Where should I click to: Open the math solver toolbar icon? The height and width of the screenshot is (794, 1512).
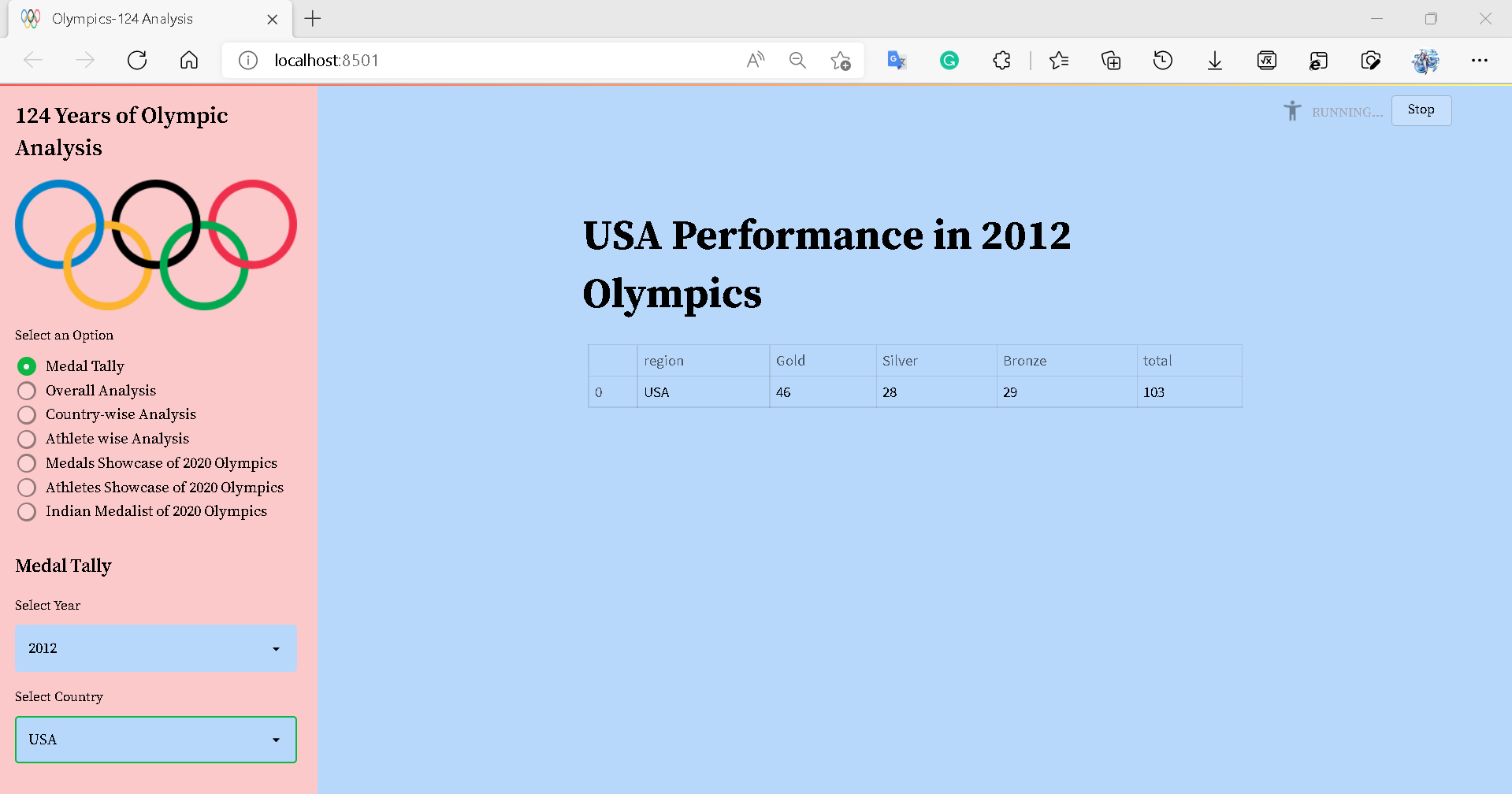coord(1267,61)
